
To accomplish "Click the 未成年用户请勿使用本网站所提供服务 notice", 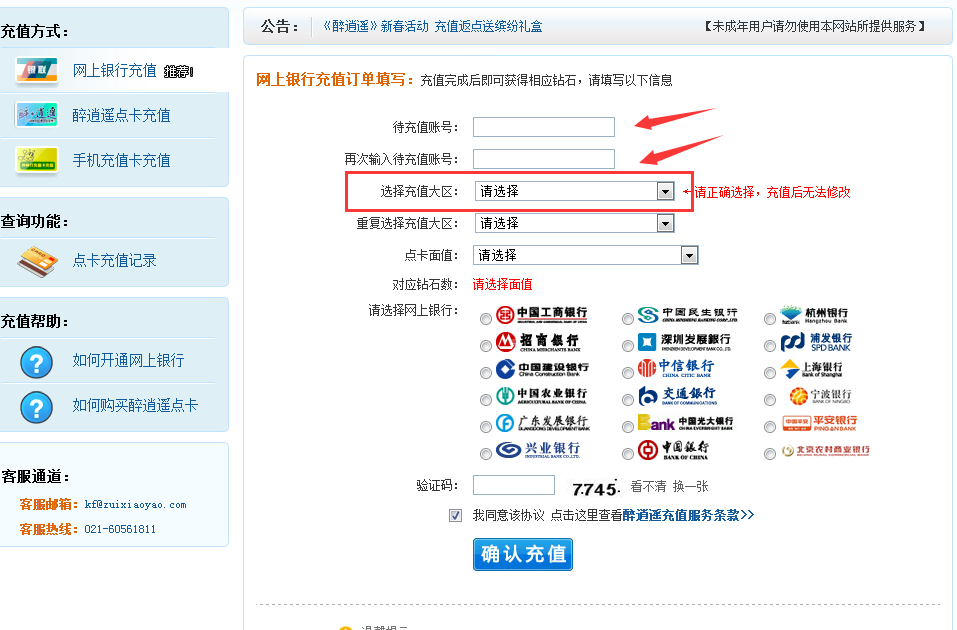I will coord(815,26).
